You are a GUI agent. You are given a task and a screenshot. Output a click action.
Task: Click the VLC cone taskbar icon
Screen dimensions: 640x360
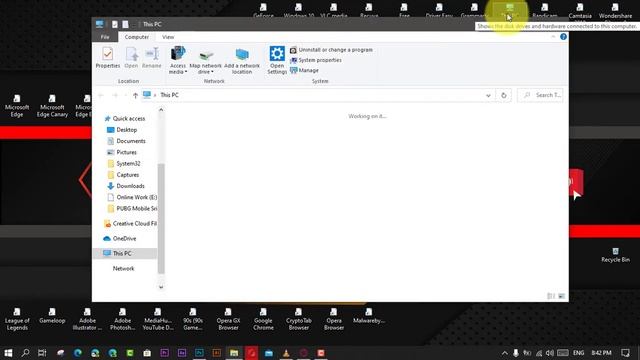286,353
